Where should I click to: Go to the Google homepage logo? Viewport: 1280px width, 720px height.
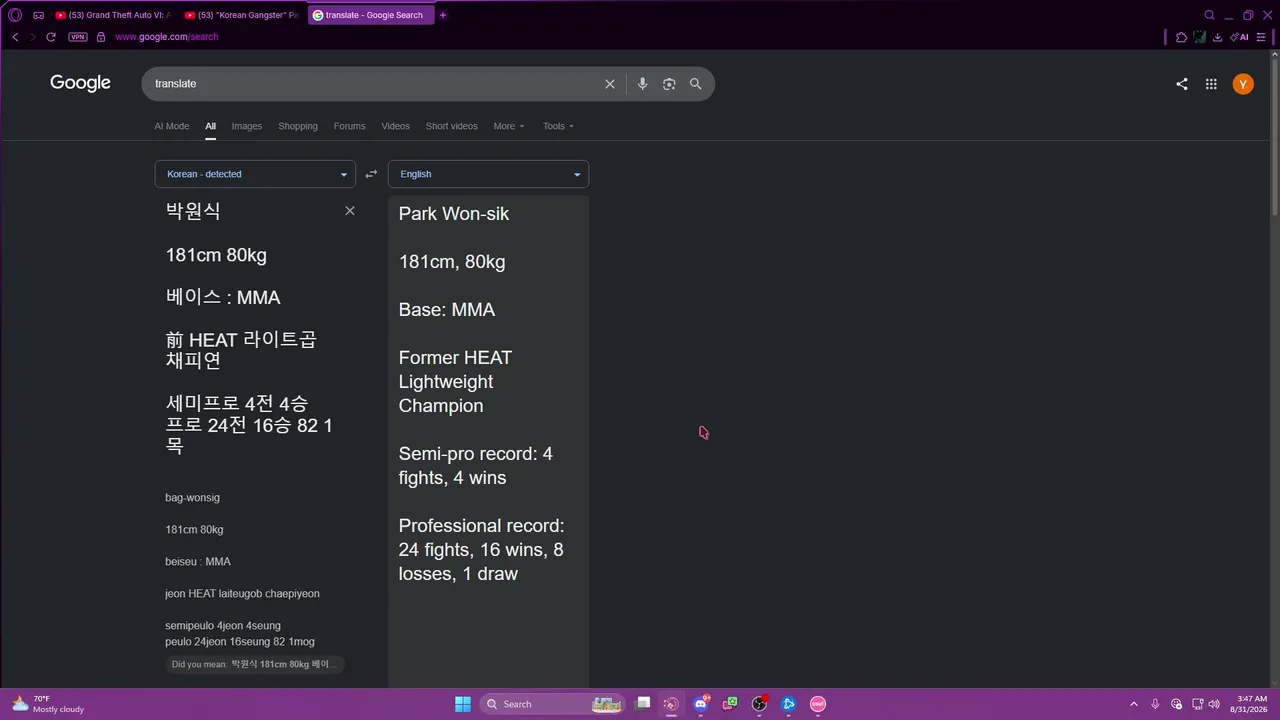pos(80,83)
